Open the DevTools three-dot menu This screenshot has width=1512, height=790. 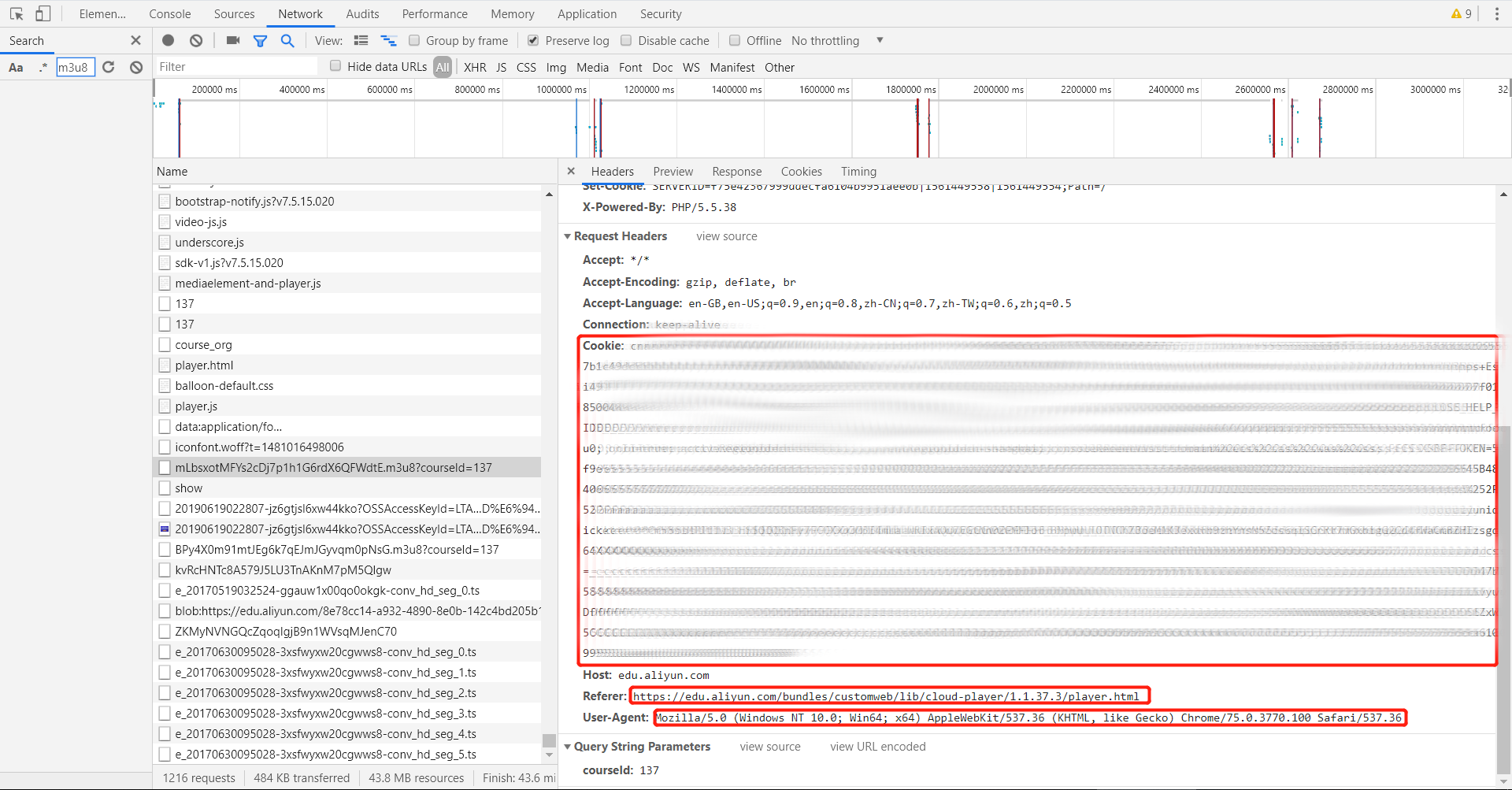click(x=1496, y=13)
